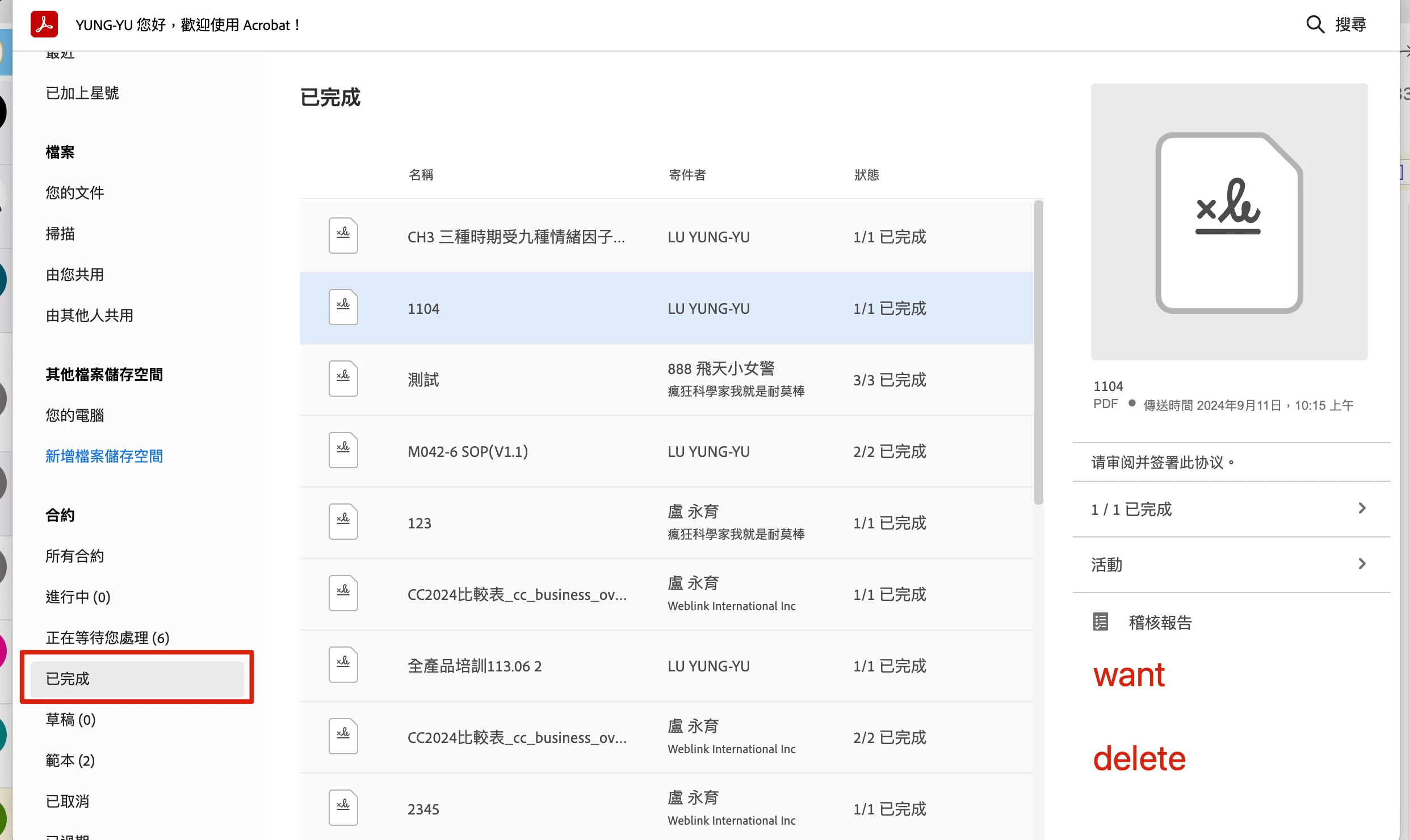Expand the 1 / 1 已完成 chevron
Image resolution: width=1410 pixels, height=840 pixels.
(x=1362, y=509)
